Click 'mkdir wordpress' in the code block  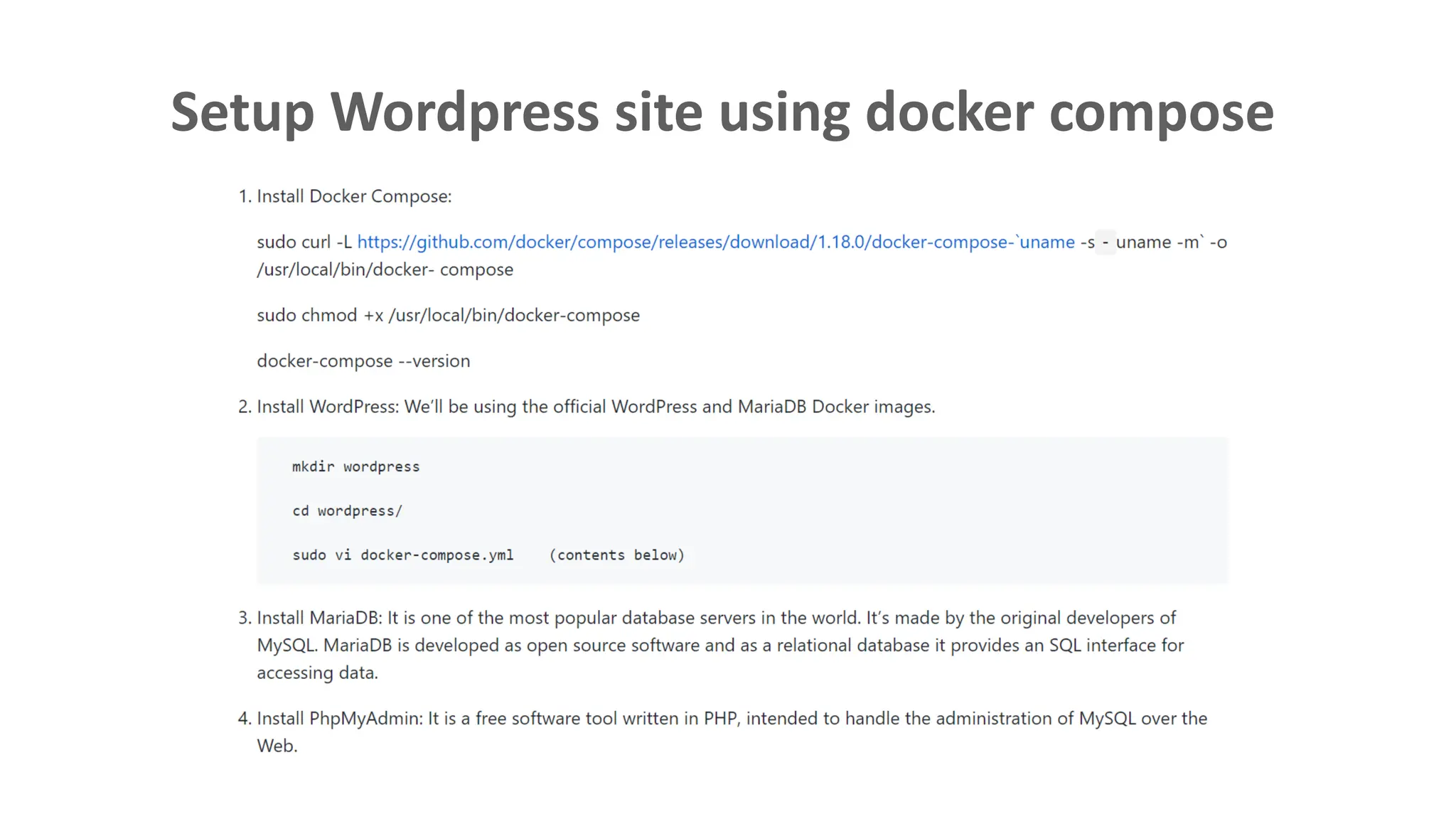(x=355, y=467)
